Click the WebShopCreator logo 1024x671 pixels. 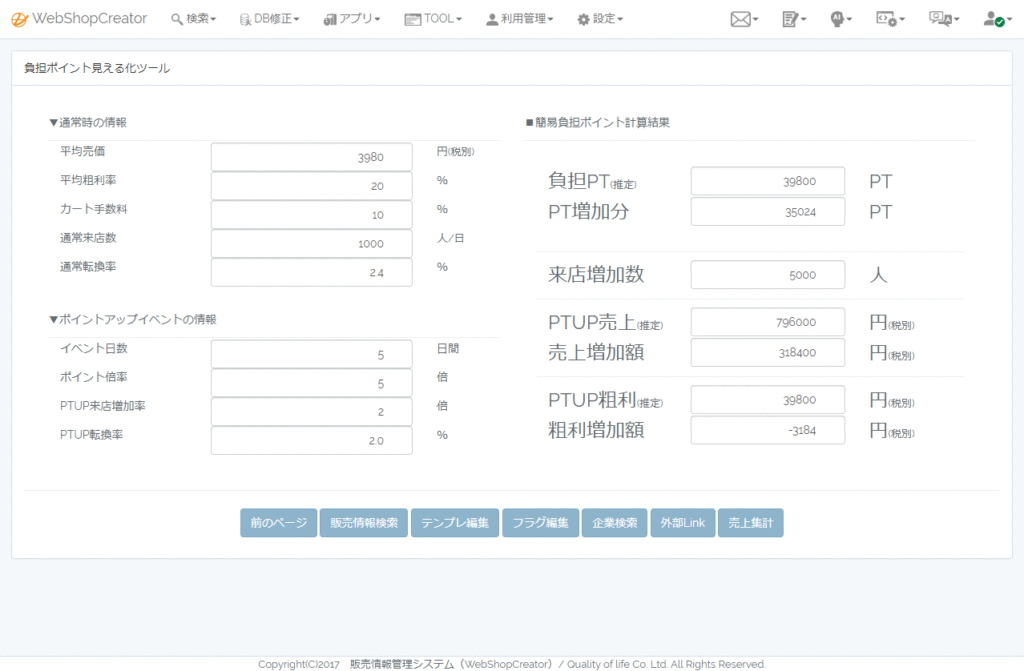pyautogui.click(x=79, y=19)
